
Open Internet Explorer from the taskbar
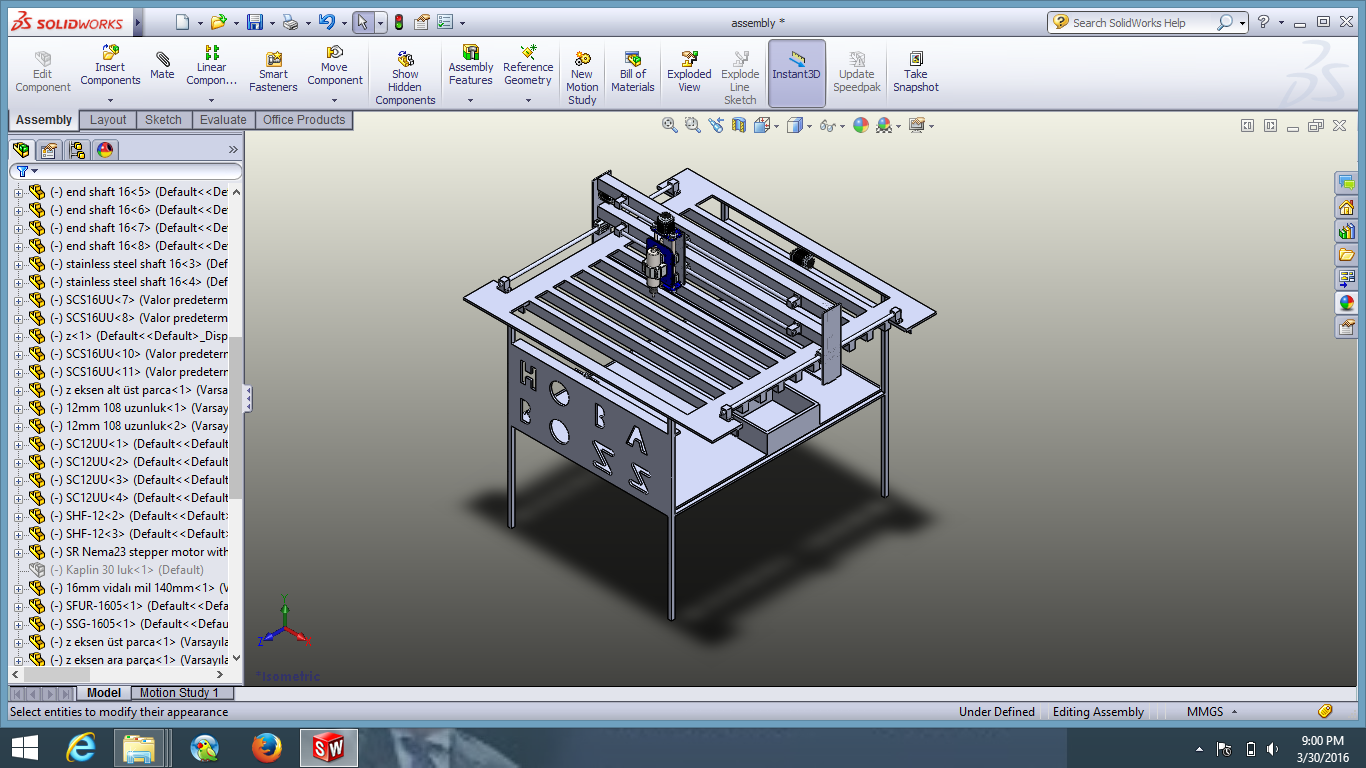pyautogui.click(x=81, y=748)
